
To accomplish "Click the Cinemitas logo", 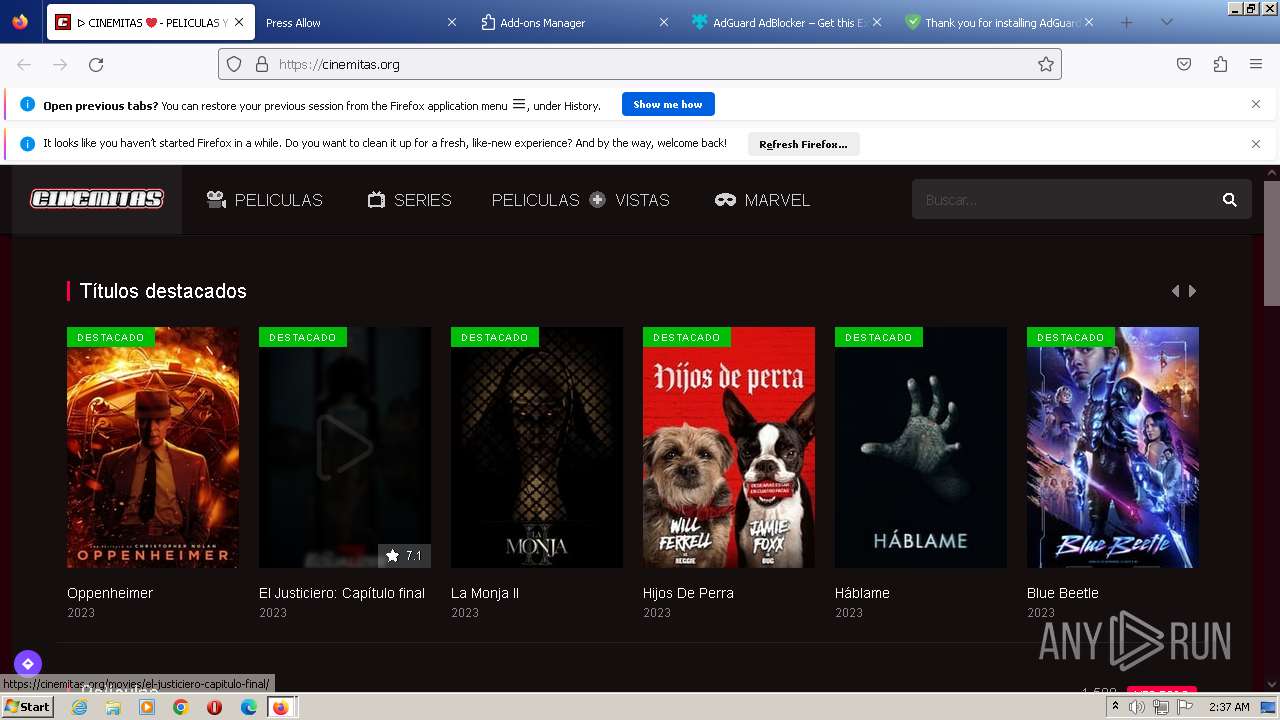I will point(97,199).
